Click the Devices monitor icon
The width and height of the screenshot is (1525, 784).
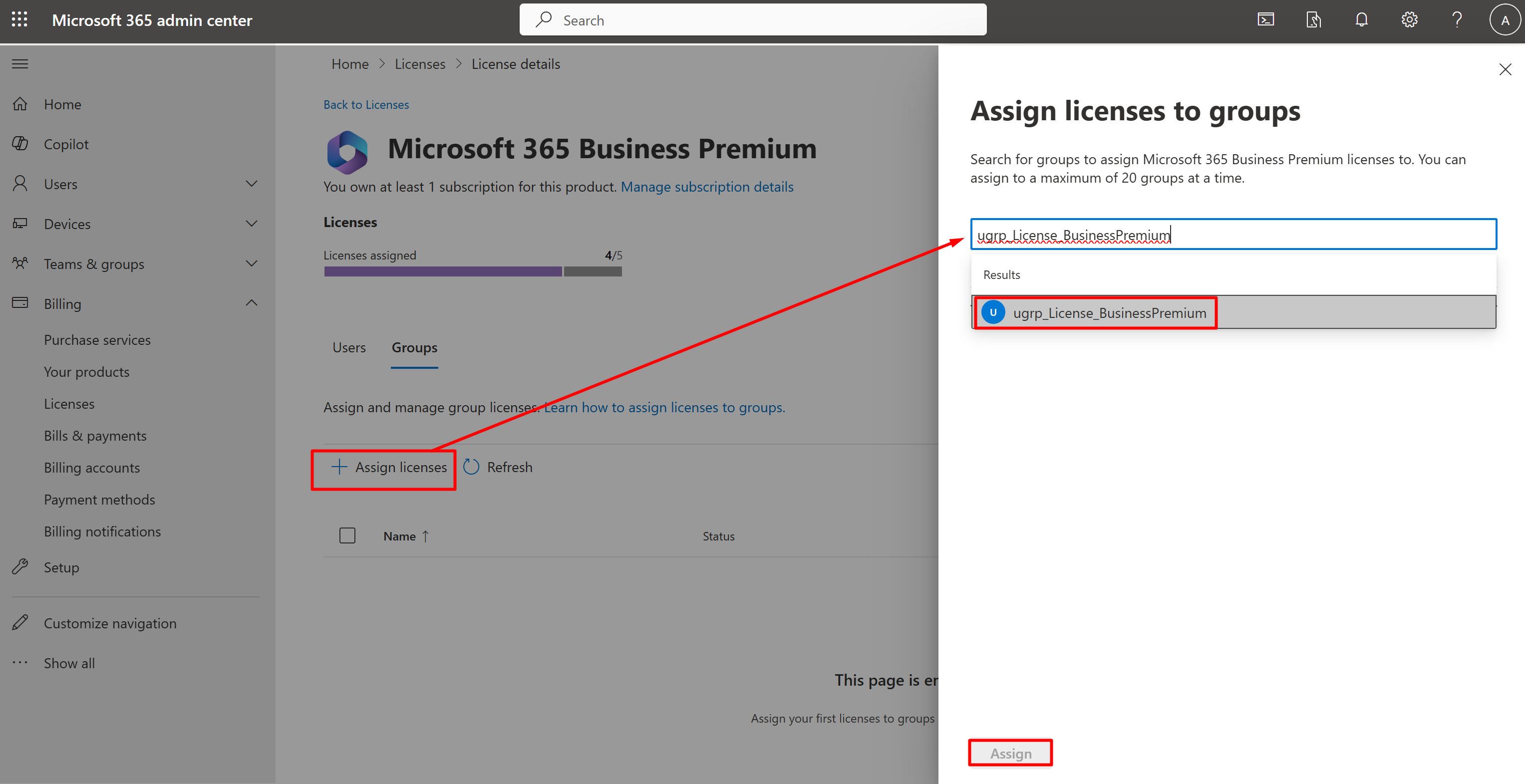pos(20,224)
